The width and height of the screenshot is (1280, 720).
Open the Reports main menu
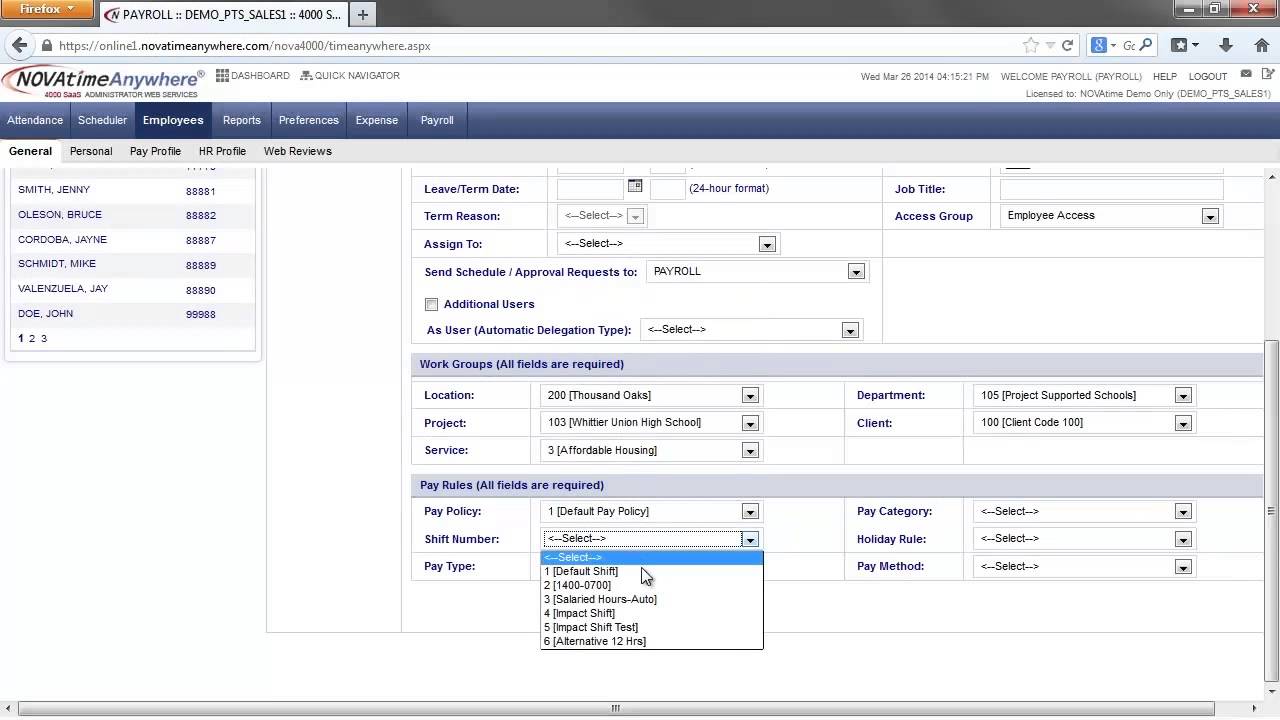coord(241,120)
